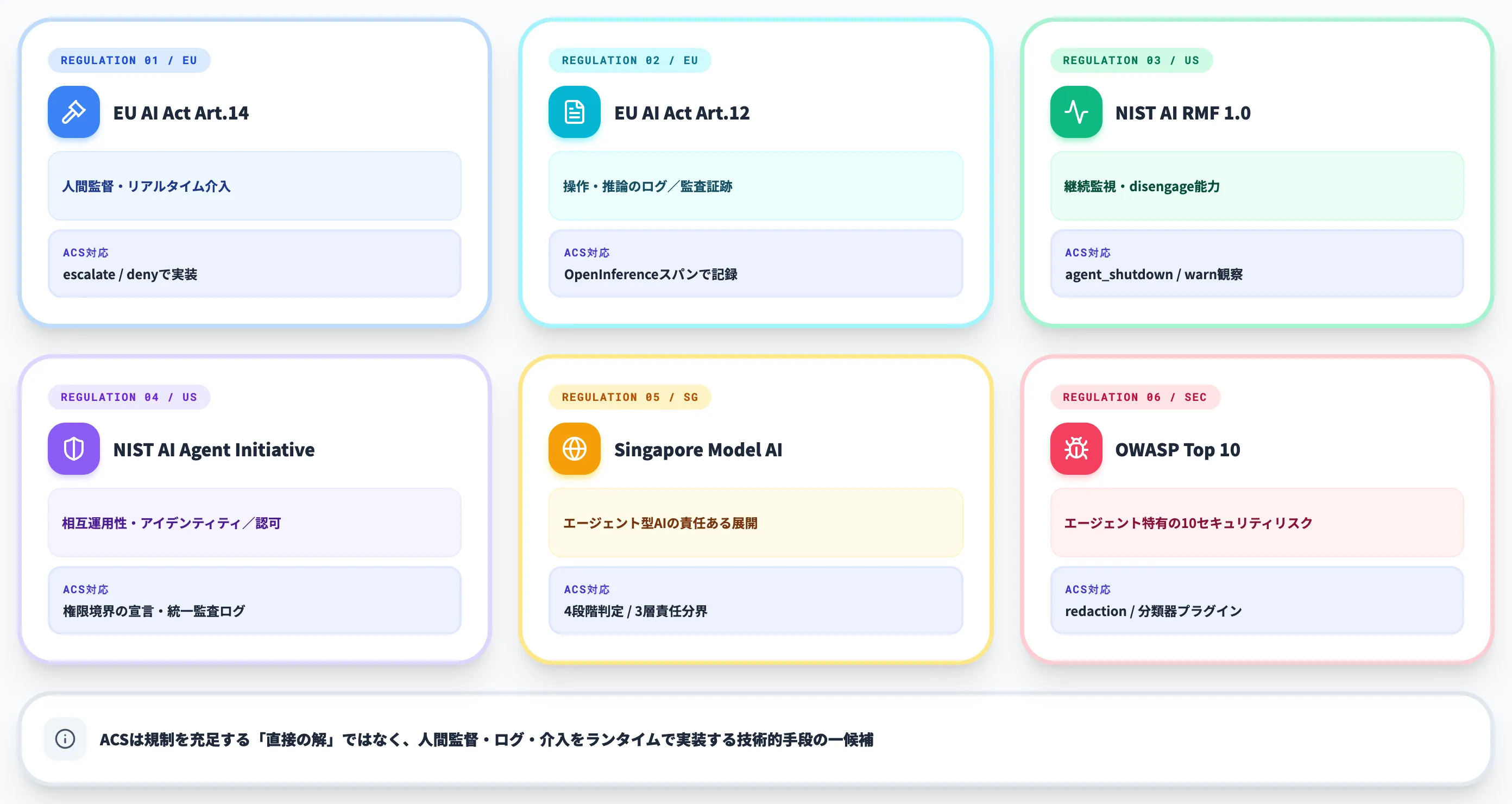The width and height of the screenshot is (1512, 804).
Task: Click the エージェント型AIの責任ある展開 requirement box
Action: 755,523
